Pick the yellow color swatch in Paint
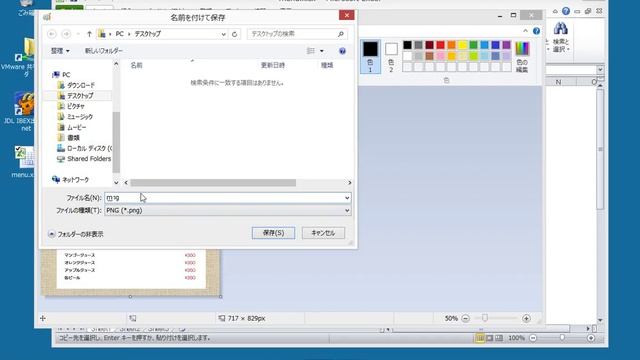The image size is (640, 360). (462, 45)
